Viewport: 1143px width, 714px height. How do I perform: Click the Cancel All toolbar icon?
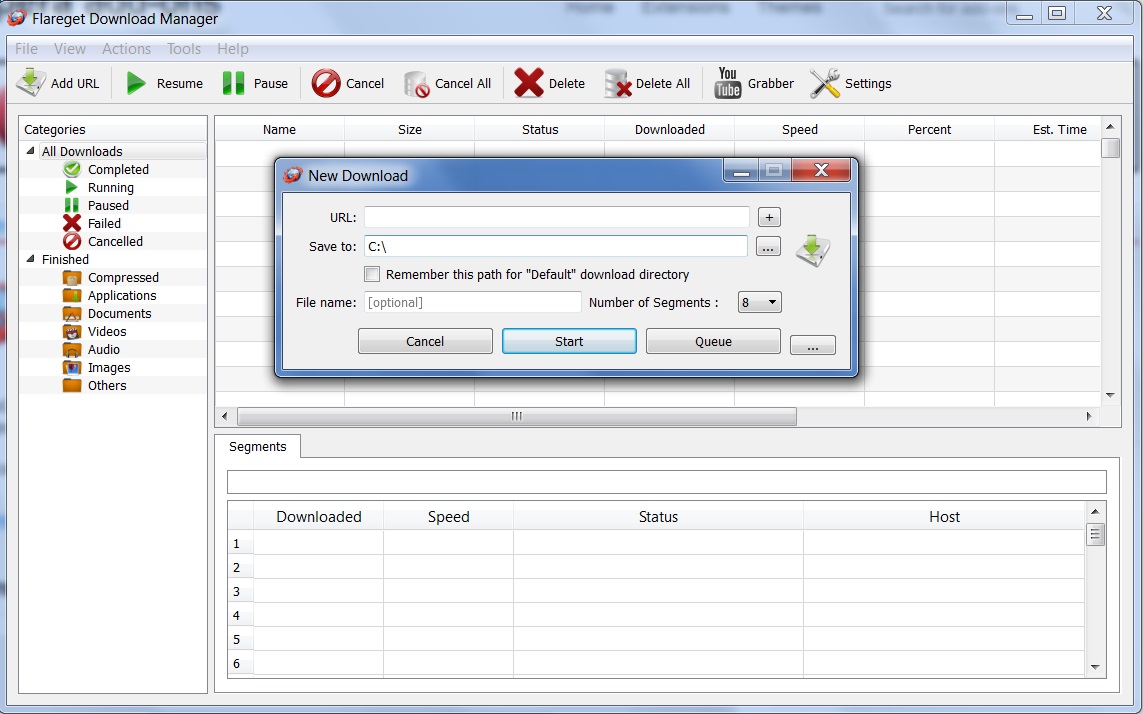[416, 84]
